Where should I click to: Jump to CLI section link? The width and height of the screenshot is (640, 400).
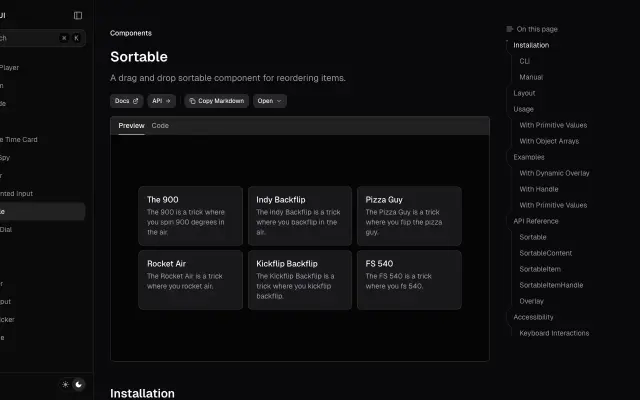pos(524,61)
